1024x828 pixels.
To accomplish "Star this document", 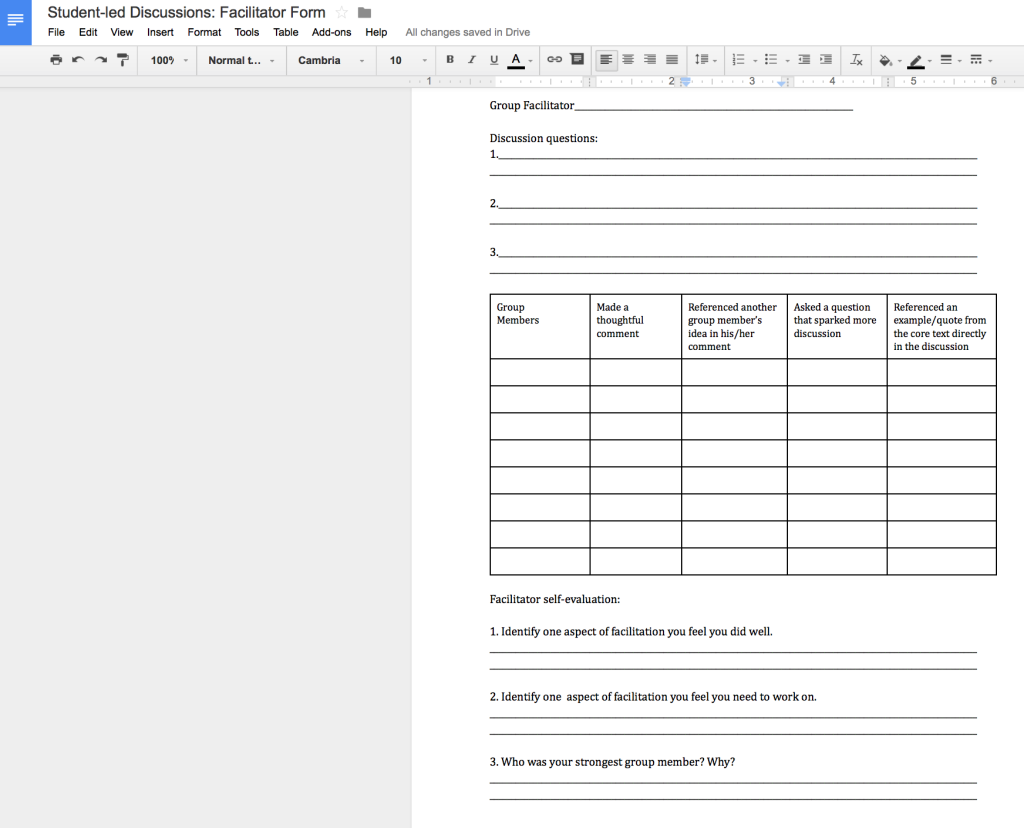I will coord(341,13).
